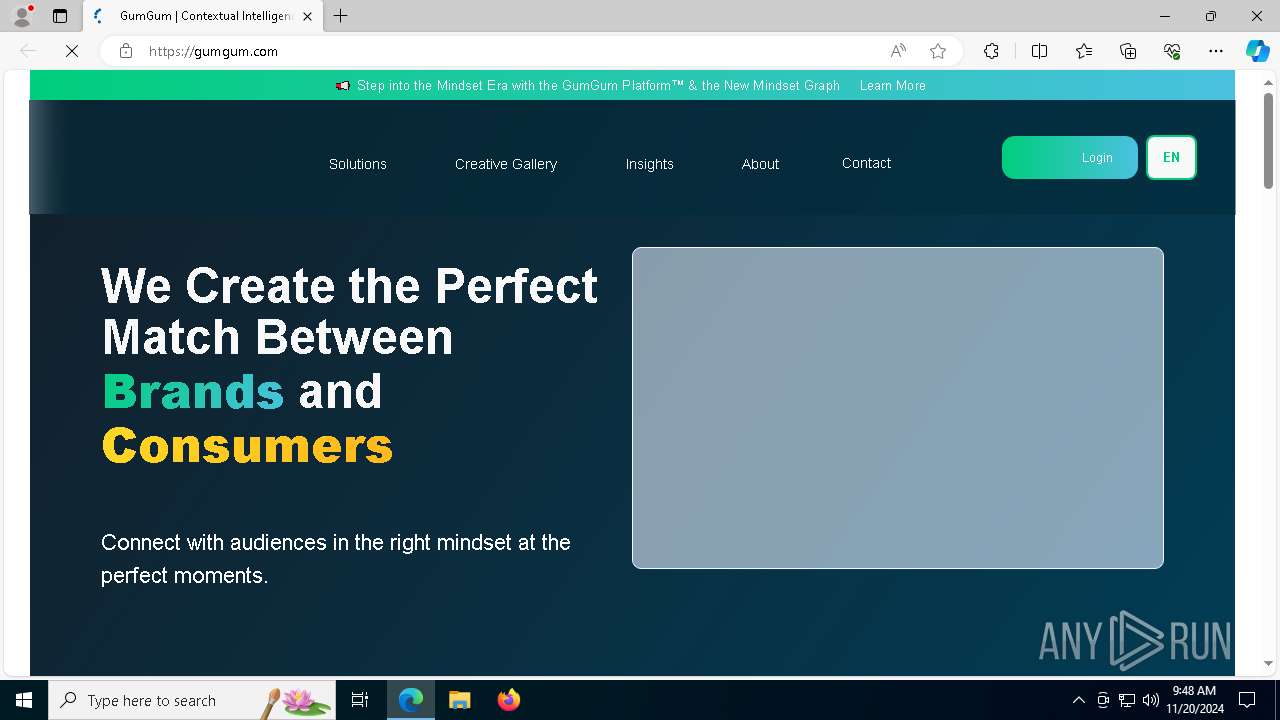Click Learn More in the announcement banner
1280x720 pixels.
pos(892,85)
